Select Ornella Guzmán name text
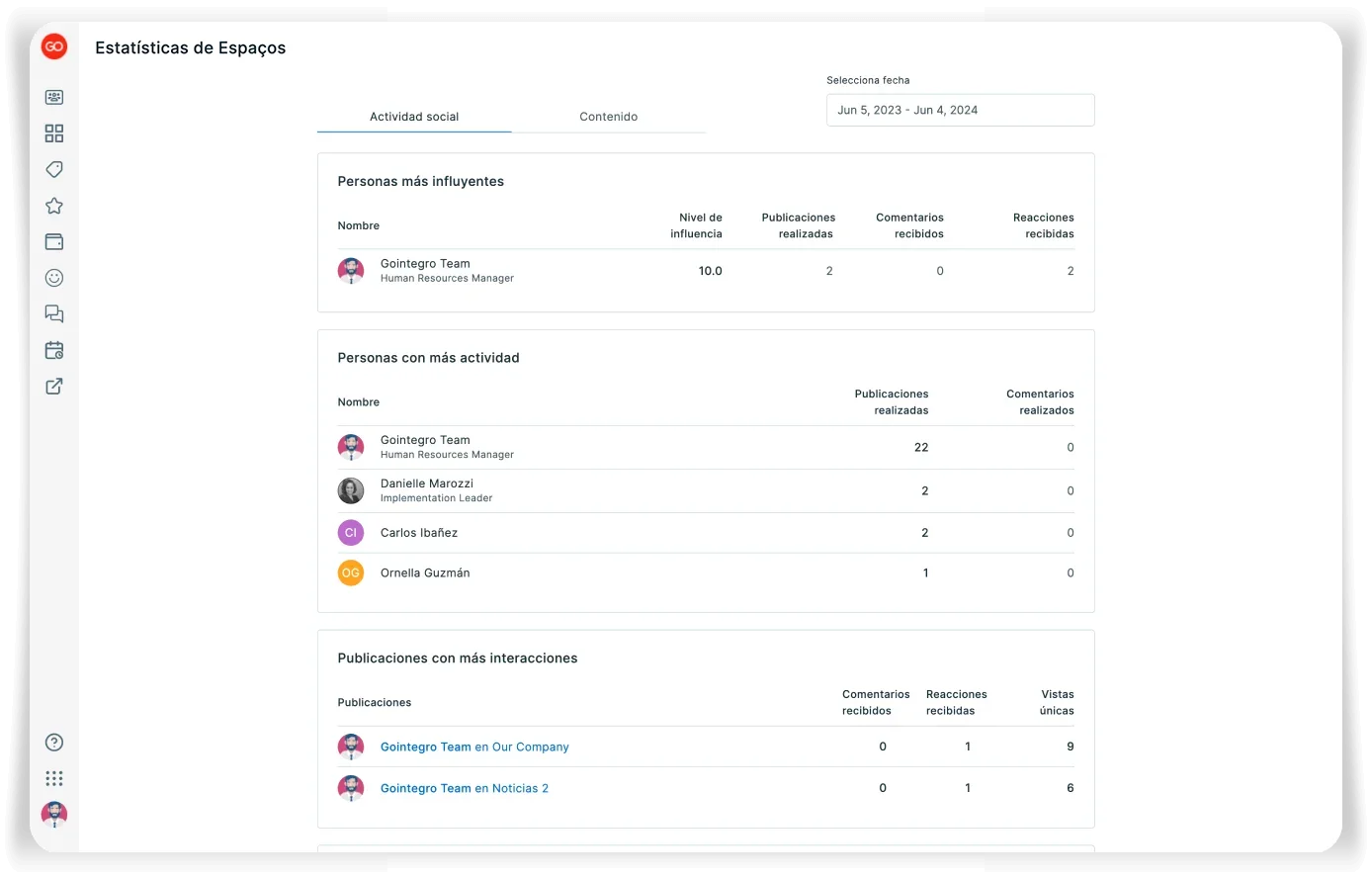This screenshot has height=880, width=1372. tap(425, 573)
